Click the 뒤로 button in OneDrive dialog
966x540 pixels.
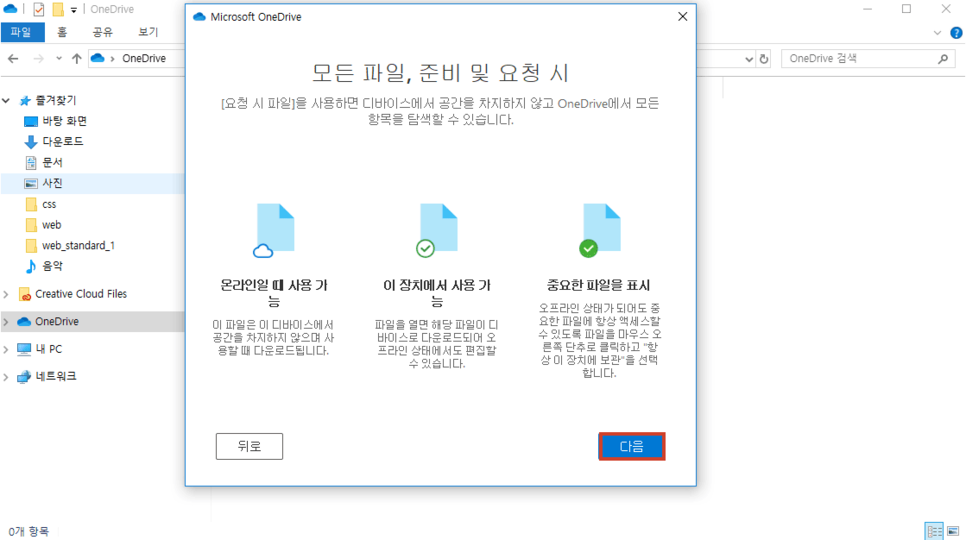point(249,446)
